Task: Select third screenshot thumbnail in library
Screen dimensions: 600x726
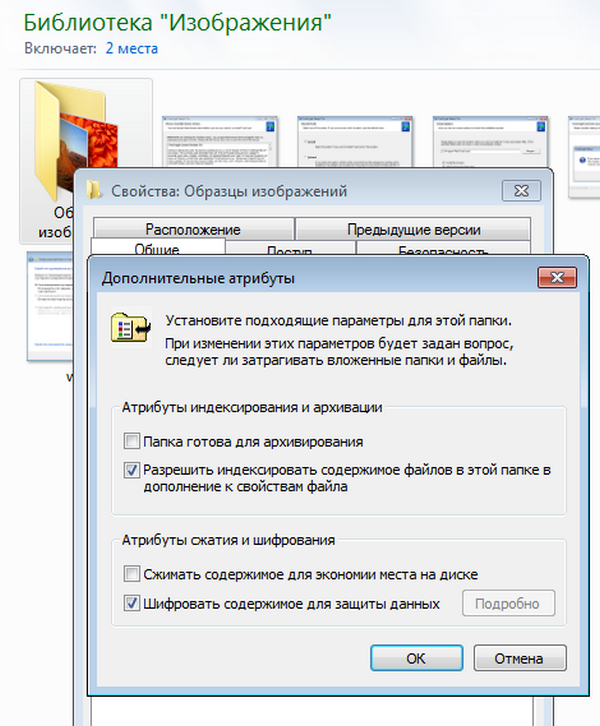Action: [490, 141]
